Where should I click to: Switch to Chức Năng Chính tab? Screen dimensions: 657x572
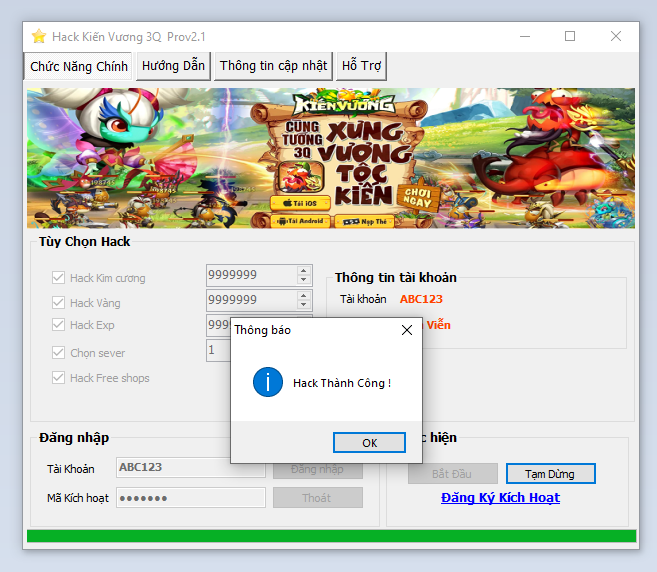coord(78,66)
